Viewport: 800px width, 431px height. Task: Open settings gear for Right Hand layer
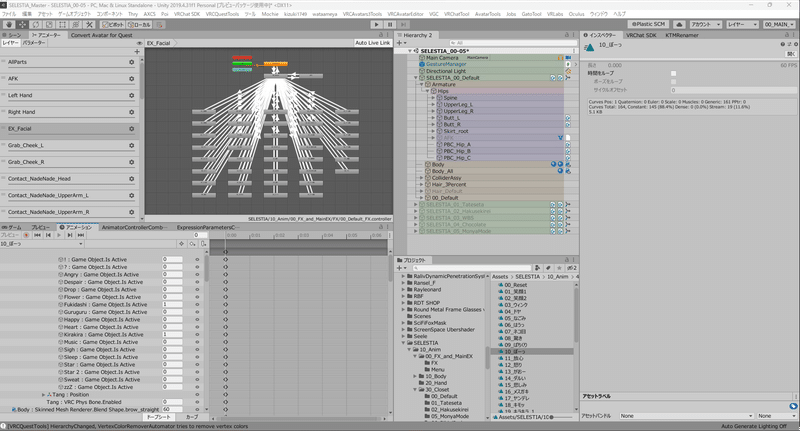(x=132, y=112)
